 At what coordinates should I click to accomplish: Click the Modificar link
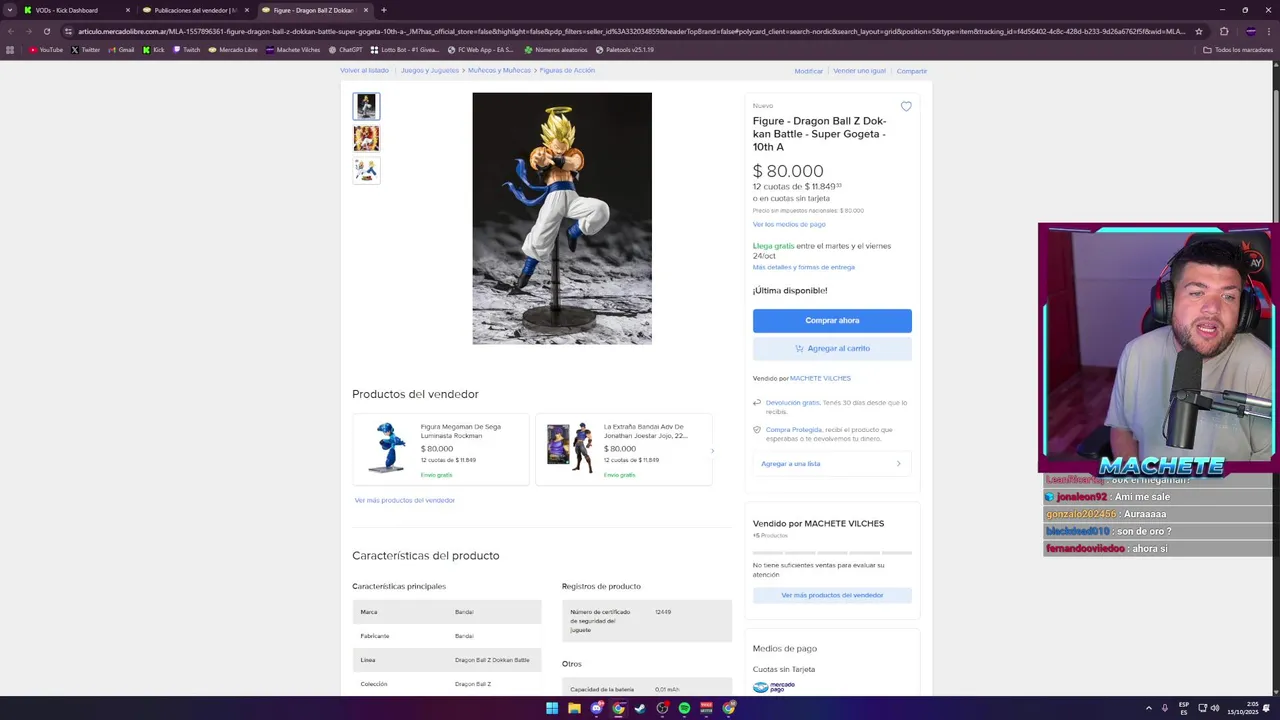[809, 71]
